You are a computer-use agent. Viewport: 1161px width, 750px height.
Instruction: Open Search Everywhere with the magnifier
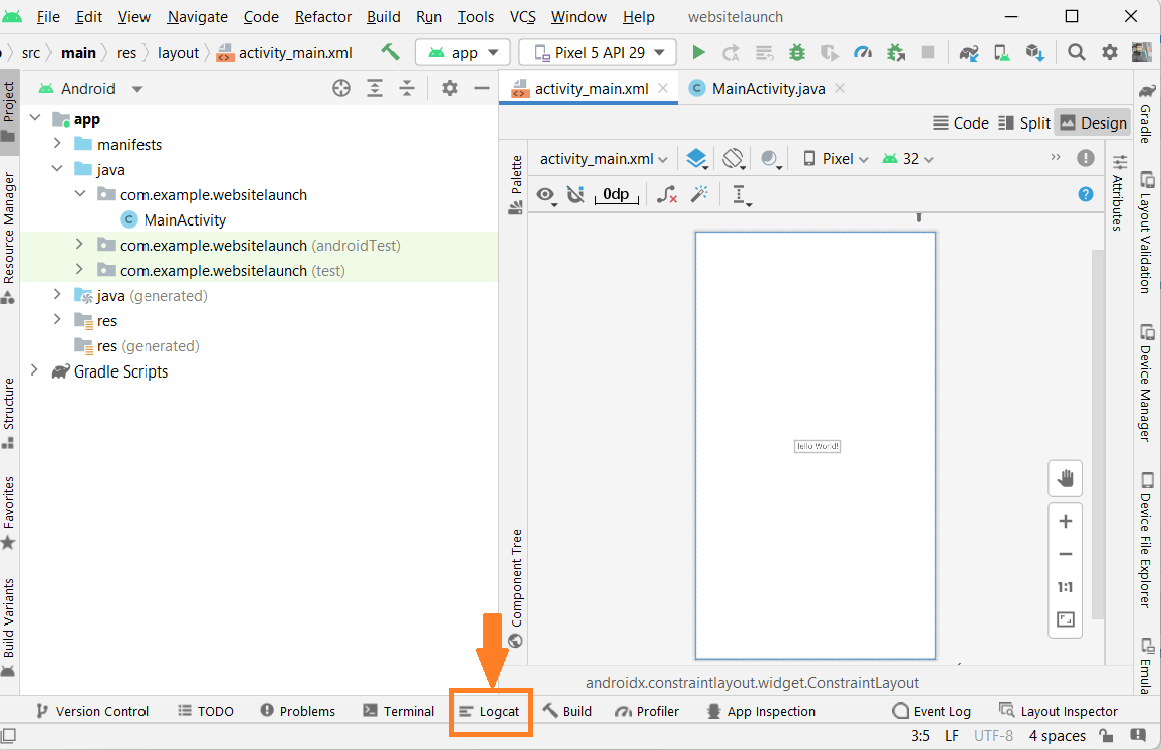click(1077, 52)
